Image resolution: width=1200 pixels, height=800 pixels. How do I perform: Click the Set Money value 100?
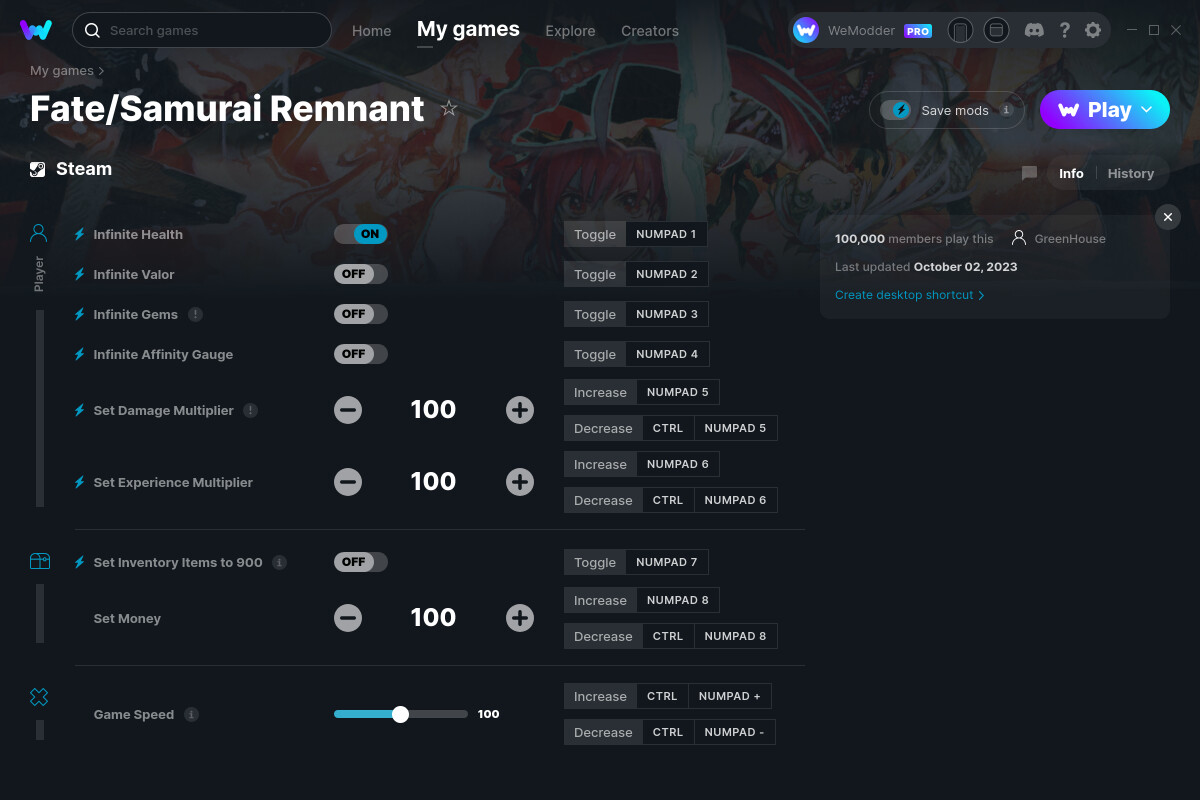(x=433, y=618)
